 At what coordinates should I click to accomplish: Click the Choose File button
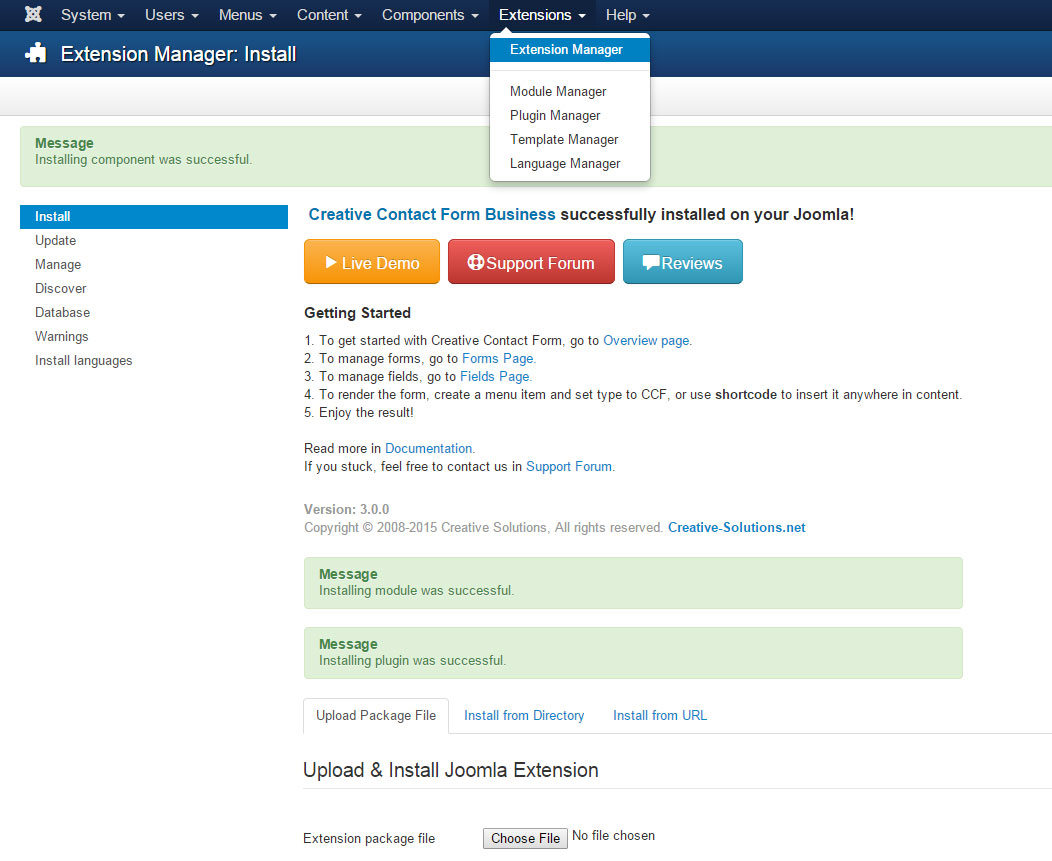click(525, 838)
